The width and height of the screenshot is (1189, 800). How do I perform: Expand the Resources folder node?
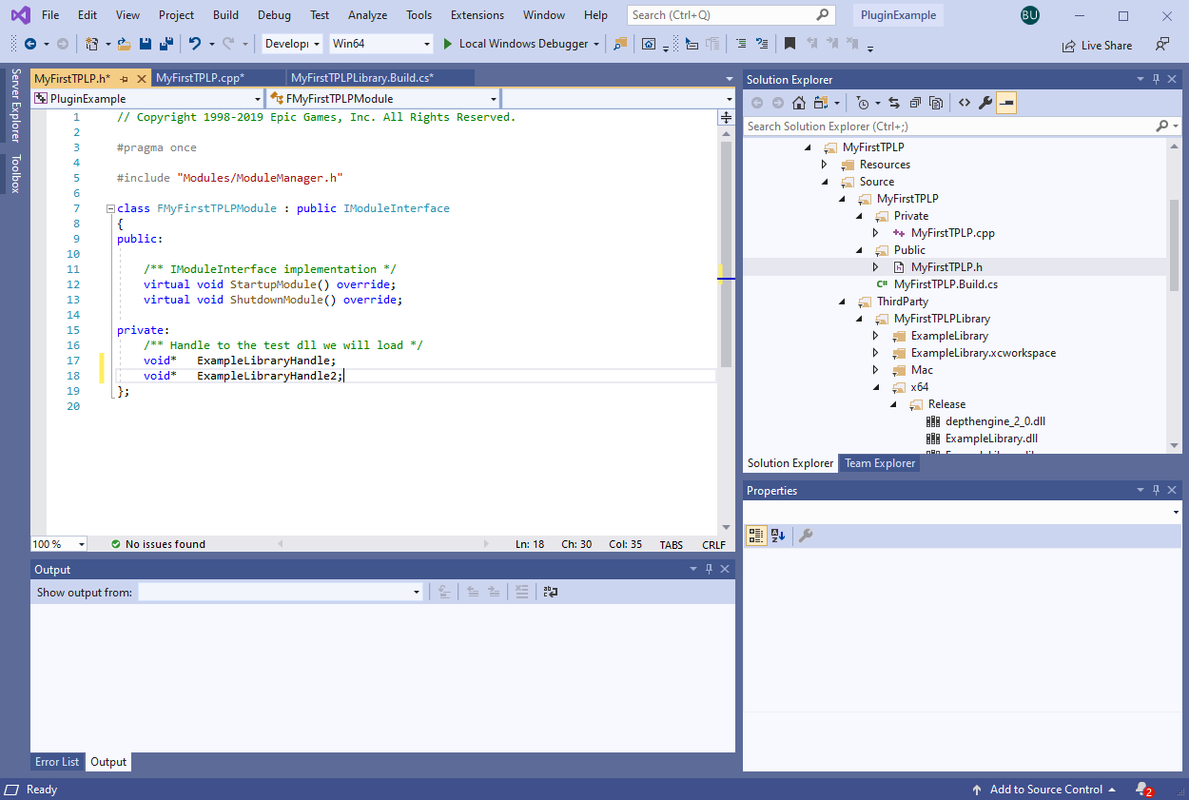(824, 165)
